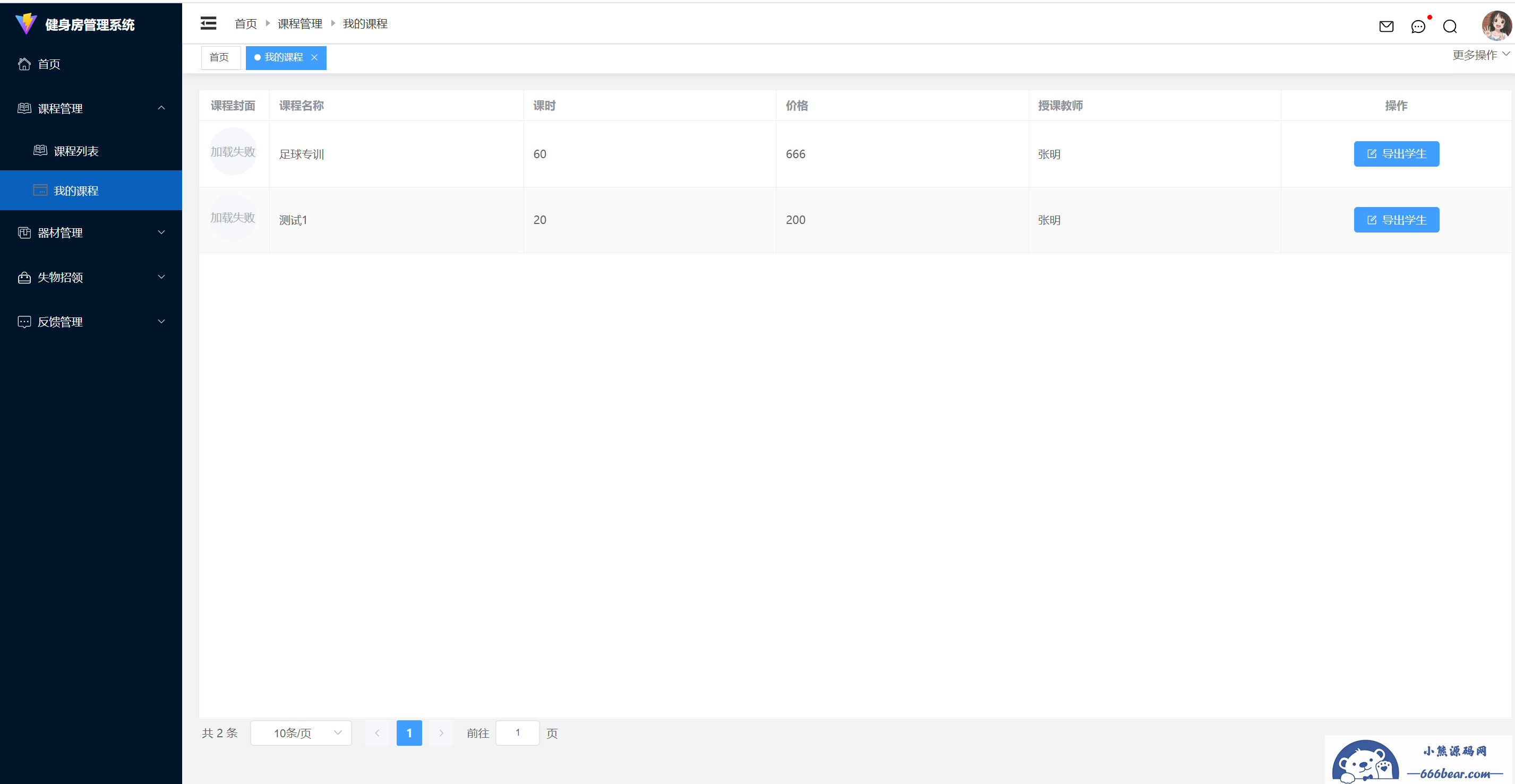Open the mail envelope icon
The height and width of the screenshot is (784, 1515).
point(1386,27)
